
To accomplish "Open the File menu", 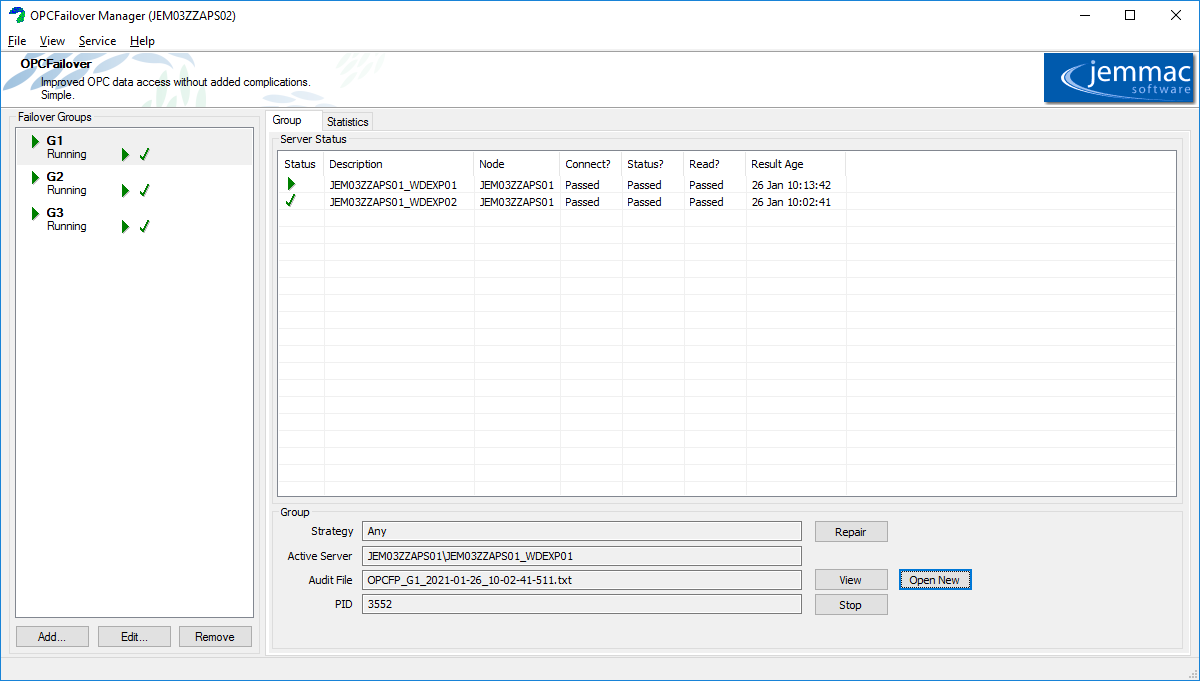I will (x=16, y=41).
